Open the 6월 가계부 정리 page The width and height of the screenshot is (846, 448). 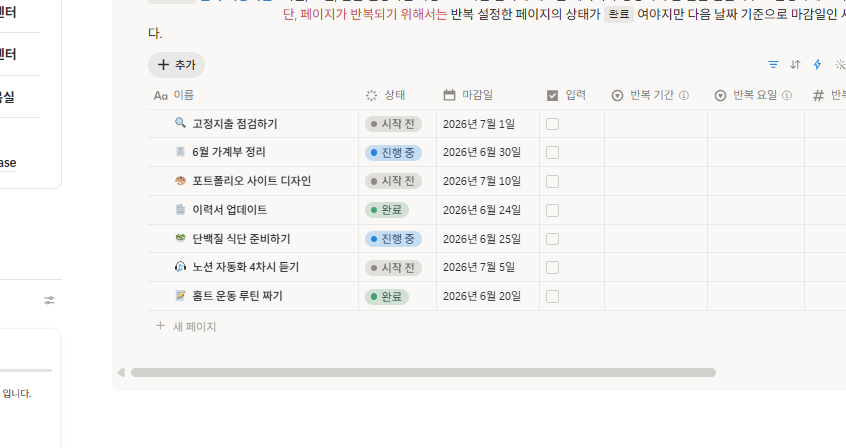pyautogui.click(x=229, y=152)
